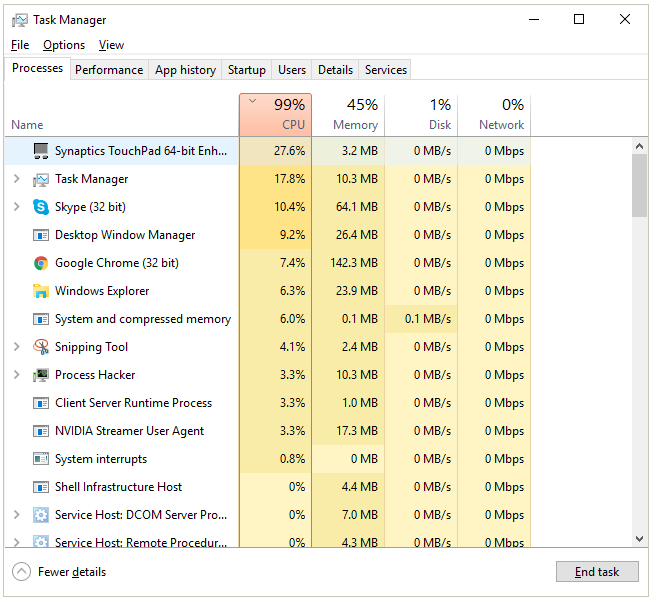Click the Skype (32 bit) icon

[x=41, y=207]
